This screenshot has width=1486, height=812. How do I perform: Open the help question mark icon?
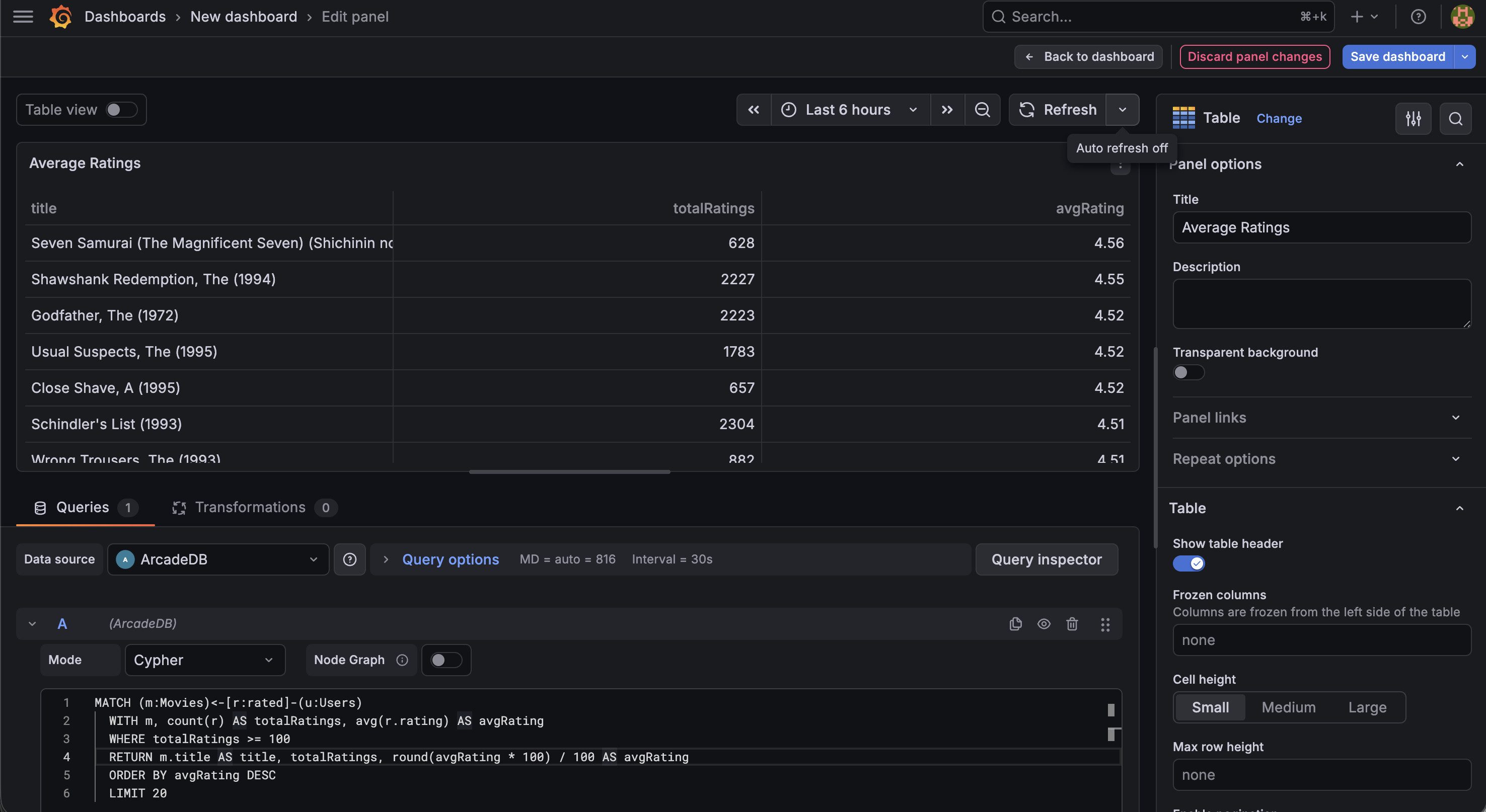point(1418,17)
